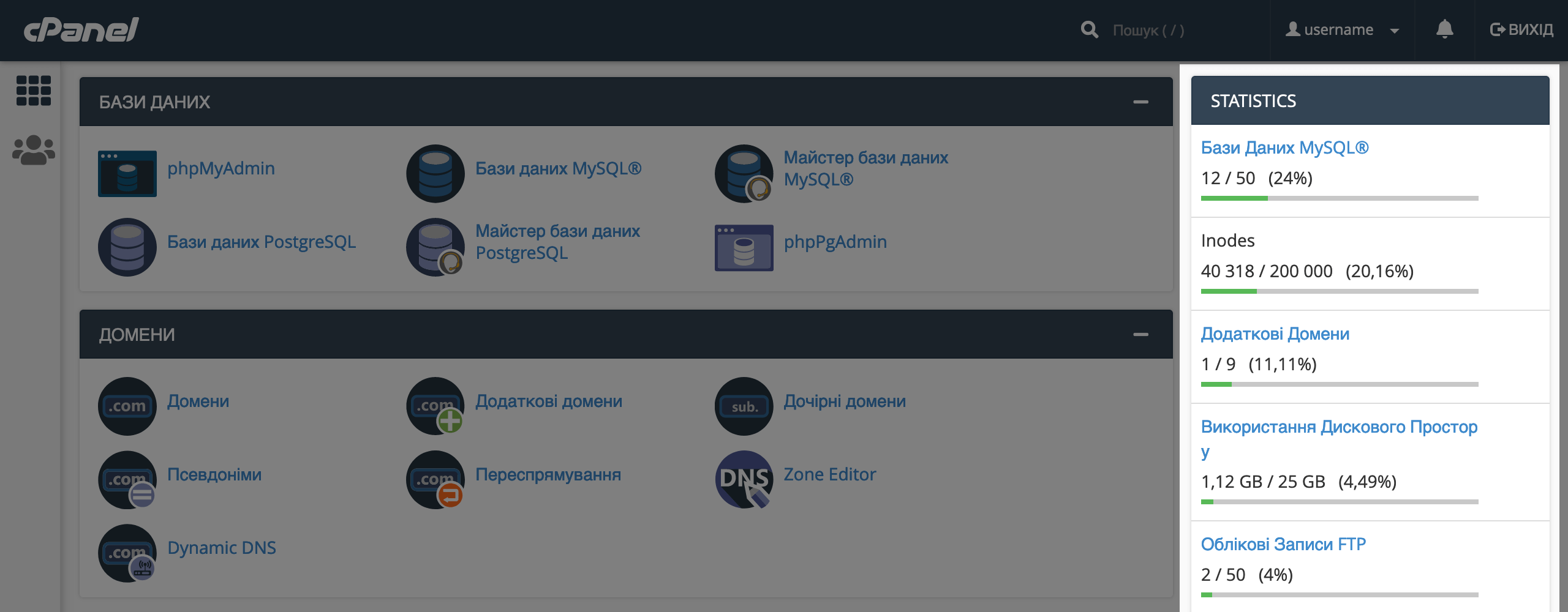Screen dimensions: 1568x612
Task: Open Майстер бази даних MySQL® link
Action: tap(866, 168)
